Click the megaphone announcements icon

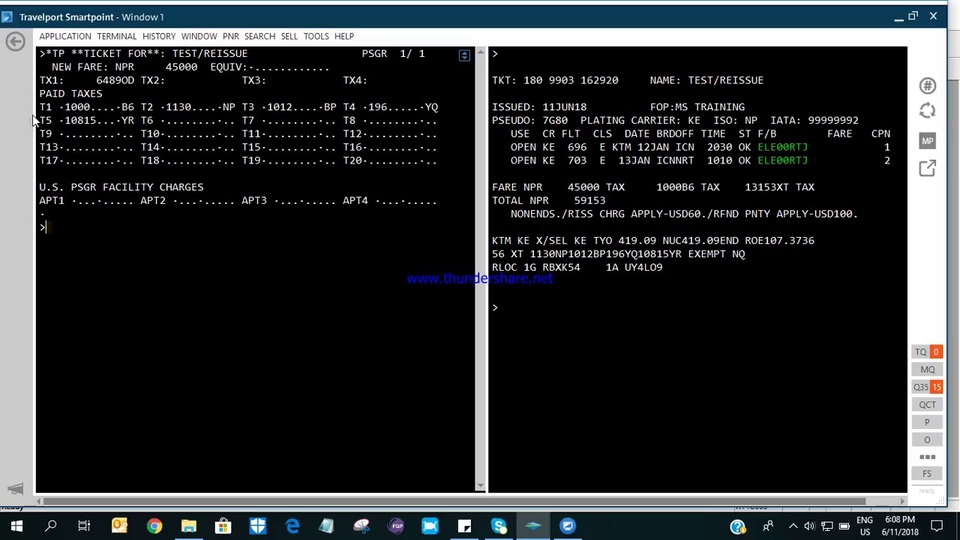click(15, 489)
